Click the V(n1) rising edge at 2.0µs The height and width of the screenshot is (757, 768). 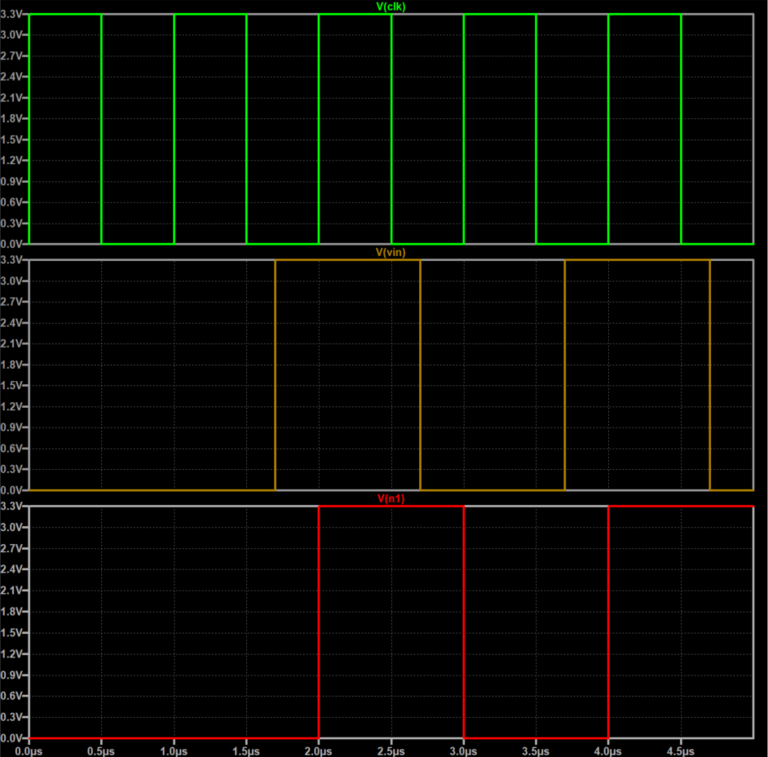[x=319, y=622]
